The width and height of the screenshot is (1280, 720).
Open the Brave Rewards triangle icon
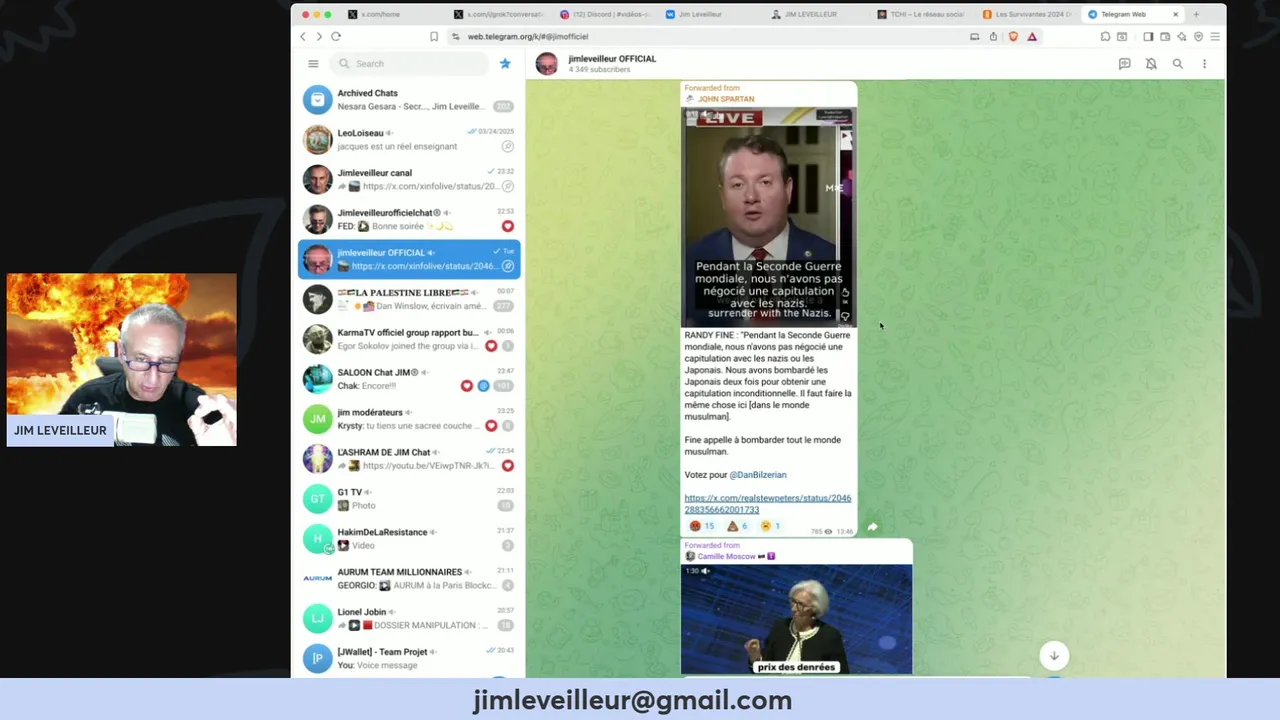(1032, 37)
